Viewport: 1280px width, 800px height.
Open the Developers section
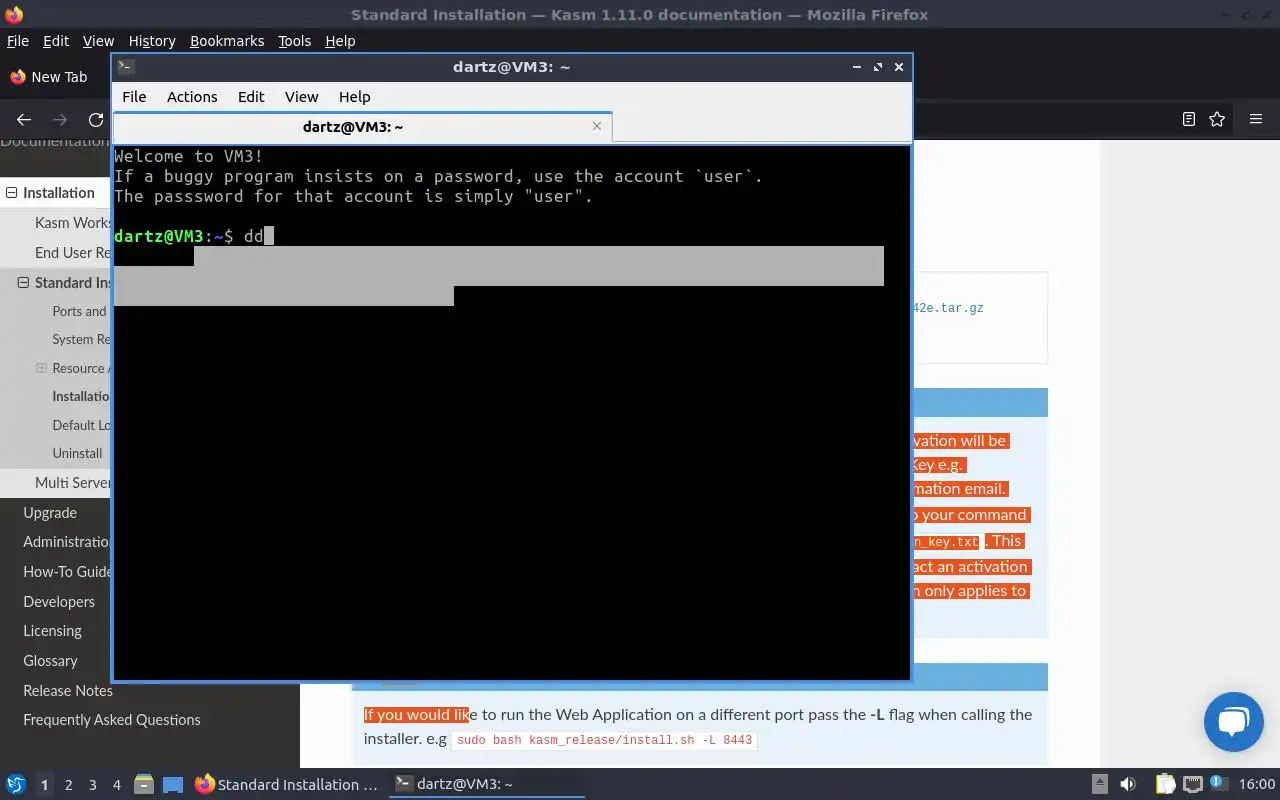[59, 602]
